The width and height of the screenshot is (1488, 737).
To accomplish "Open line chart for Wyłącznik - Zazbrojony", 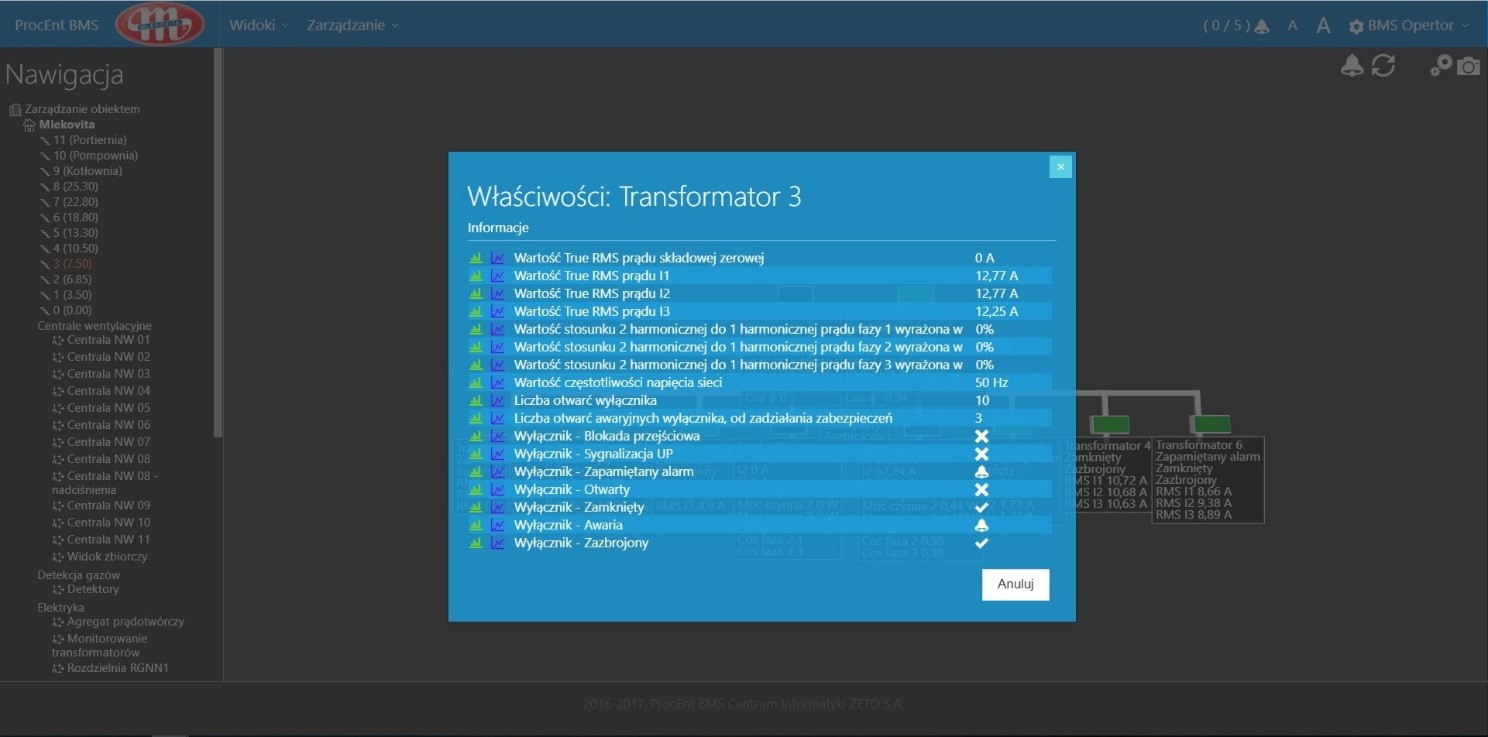I will point(498,543).
